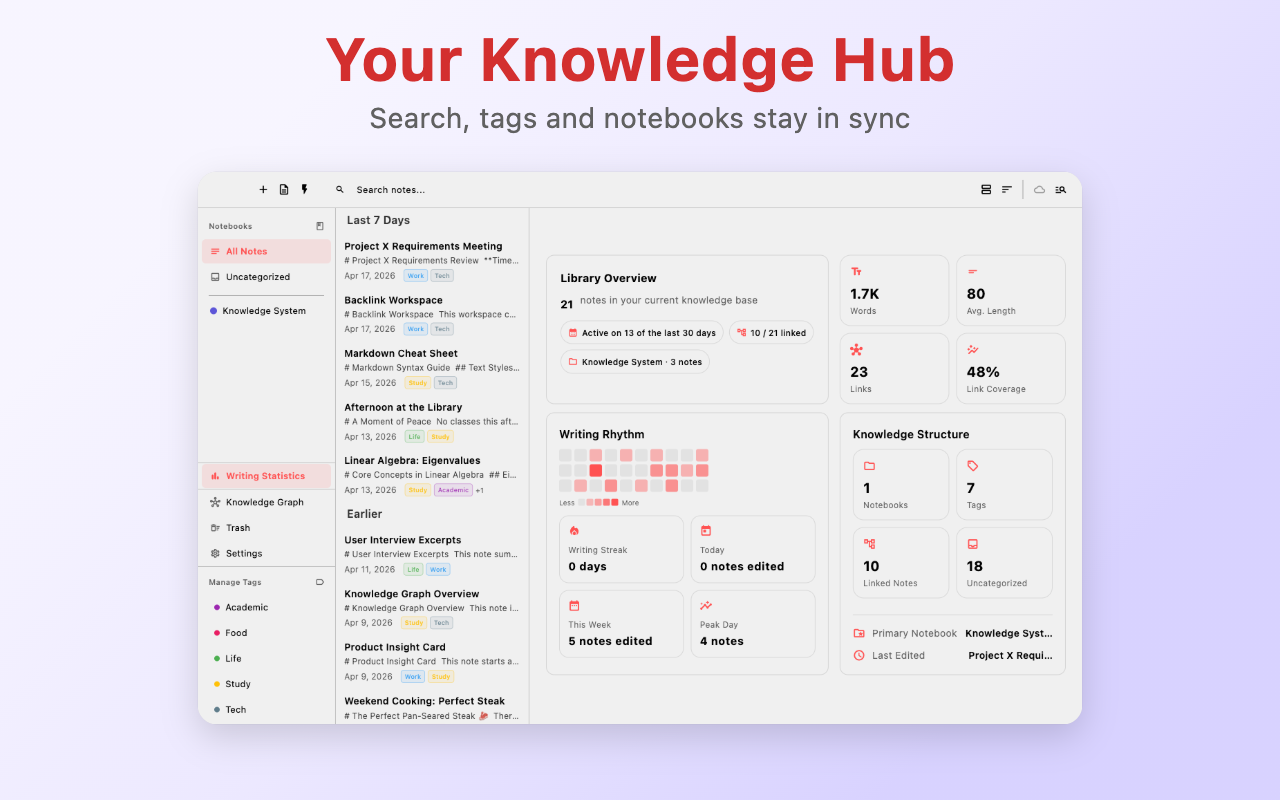Open the Product Insight Card note
This screenshot has width=1280, height=800.
coord(432,661)
